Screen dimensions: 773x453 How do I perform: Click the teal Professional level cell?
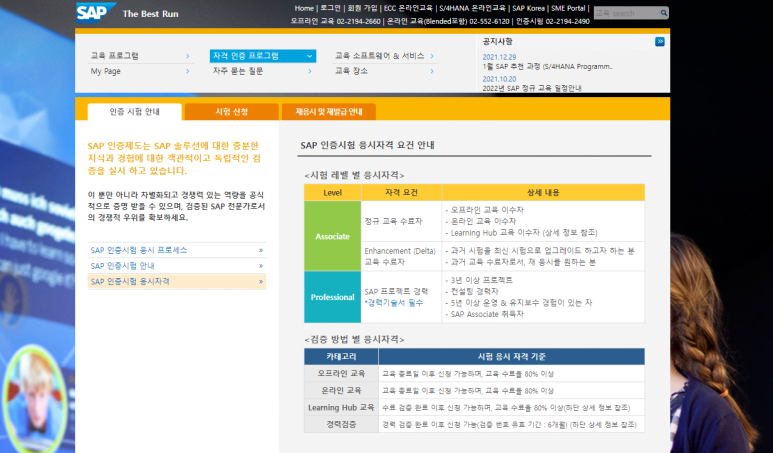point(332,297)
